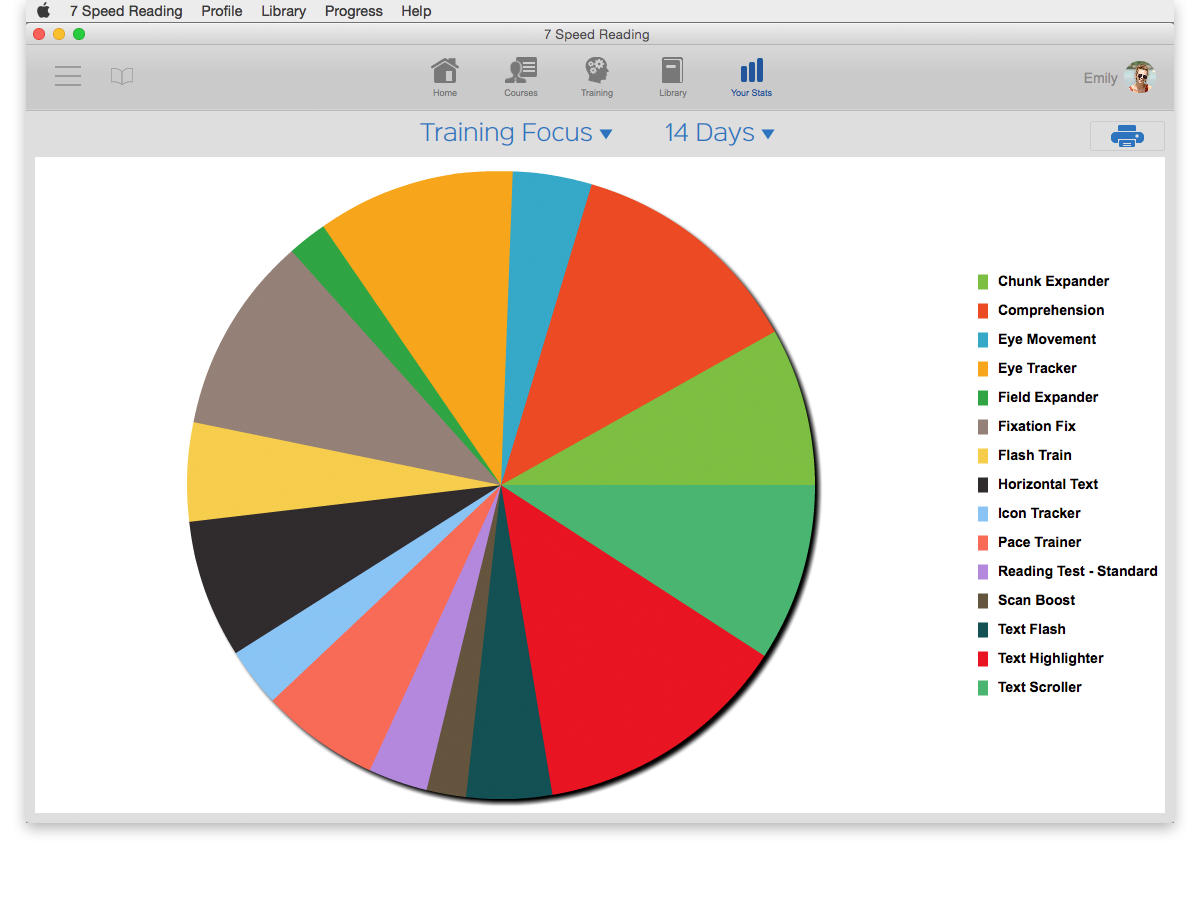This screenshot has height=910, width=1200.
Task: Select the Your Stats bar-chart icon
Action: [751, 76]
